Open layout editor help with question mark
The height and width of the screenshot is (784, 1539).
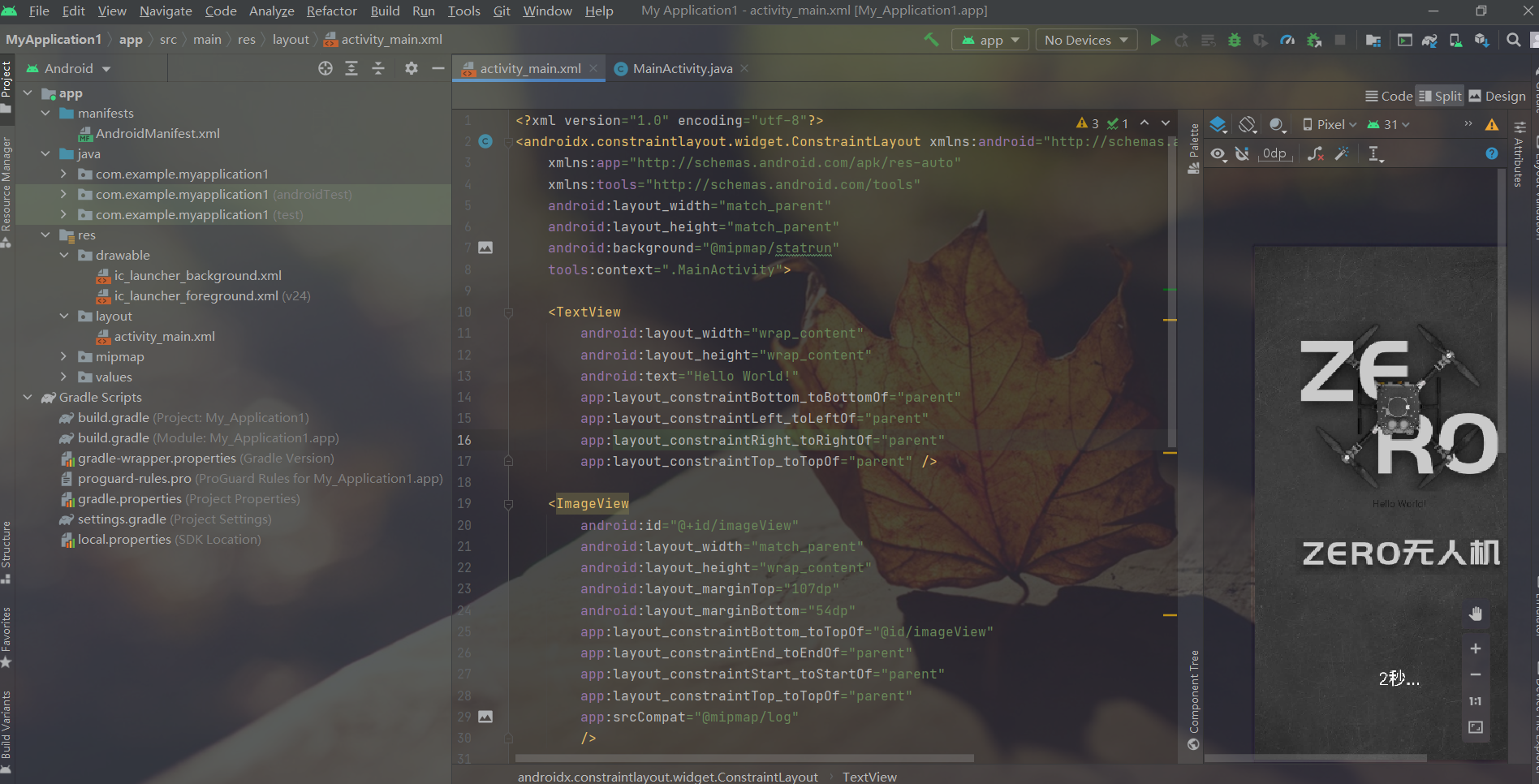click(1490, 153)
